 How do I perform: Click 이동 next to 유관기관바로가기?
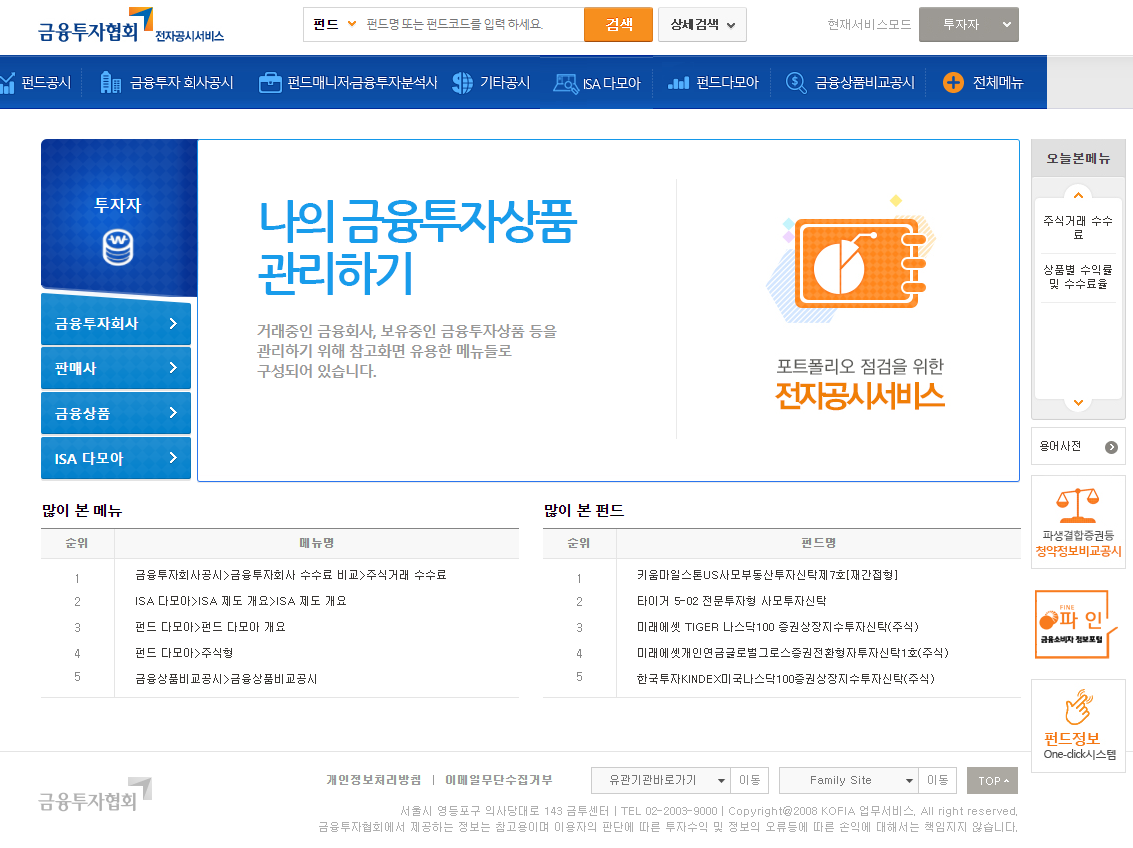coord(749,780)
